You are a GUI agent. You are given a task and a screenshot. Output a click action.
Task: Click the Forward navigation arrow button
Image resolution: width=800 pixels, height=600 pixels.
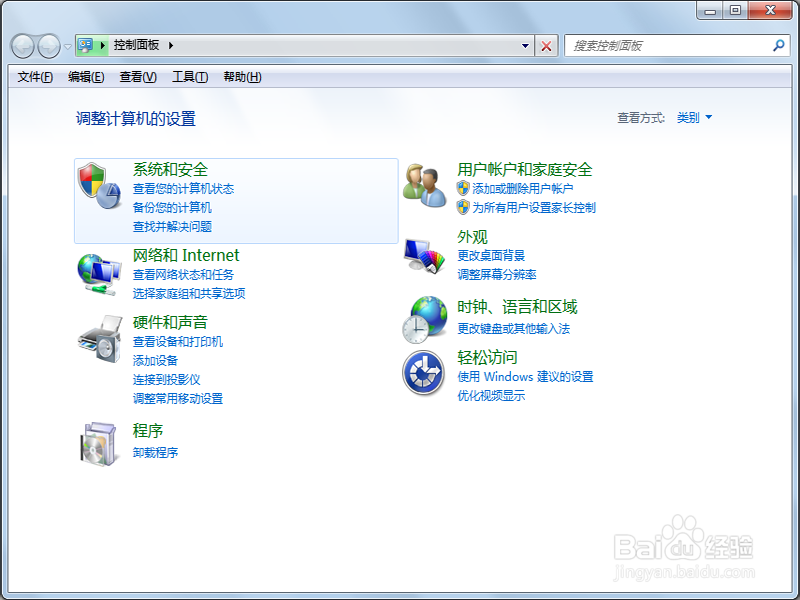49,46
